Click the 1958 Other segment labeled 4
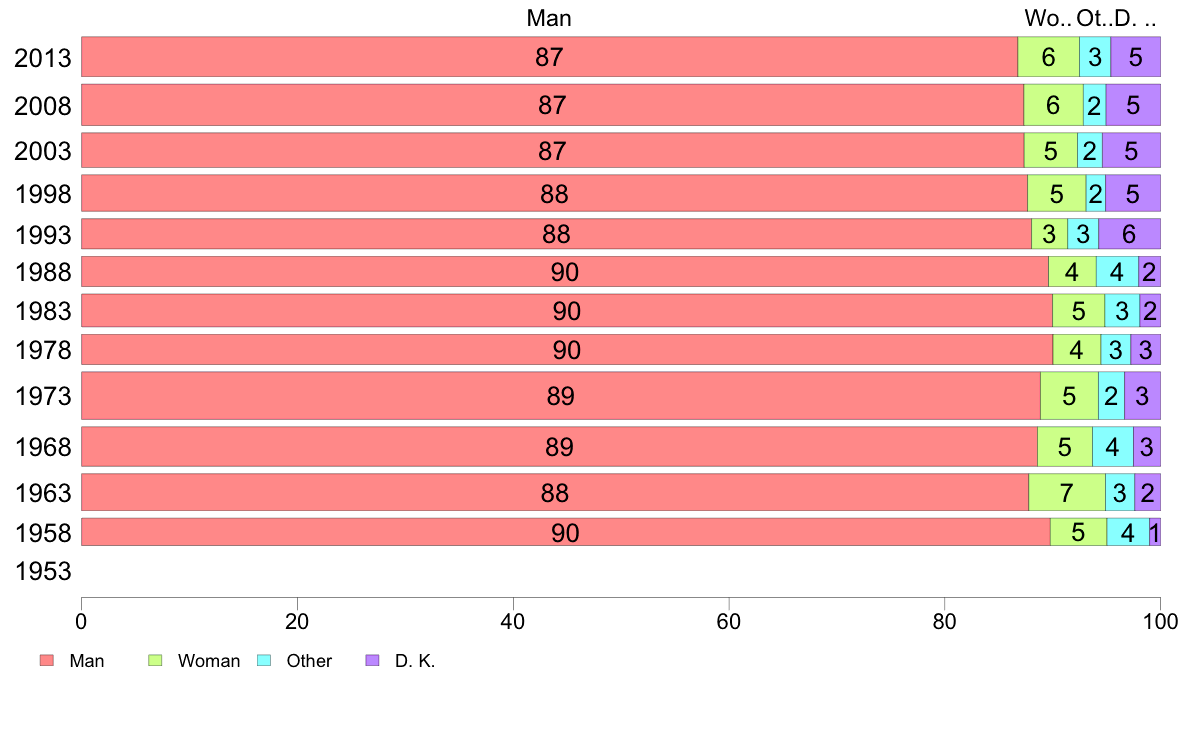 1128,532
